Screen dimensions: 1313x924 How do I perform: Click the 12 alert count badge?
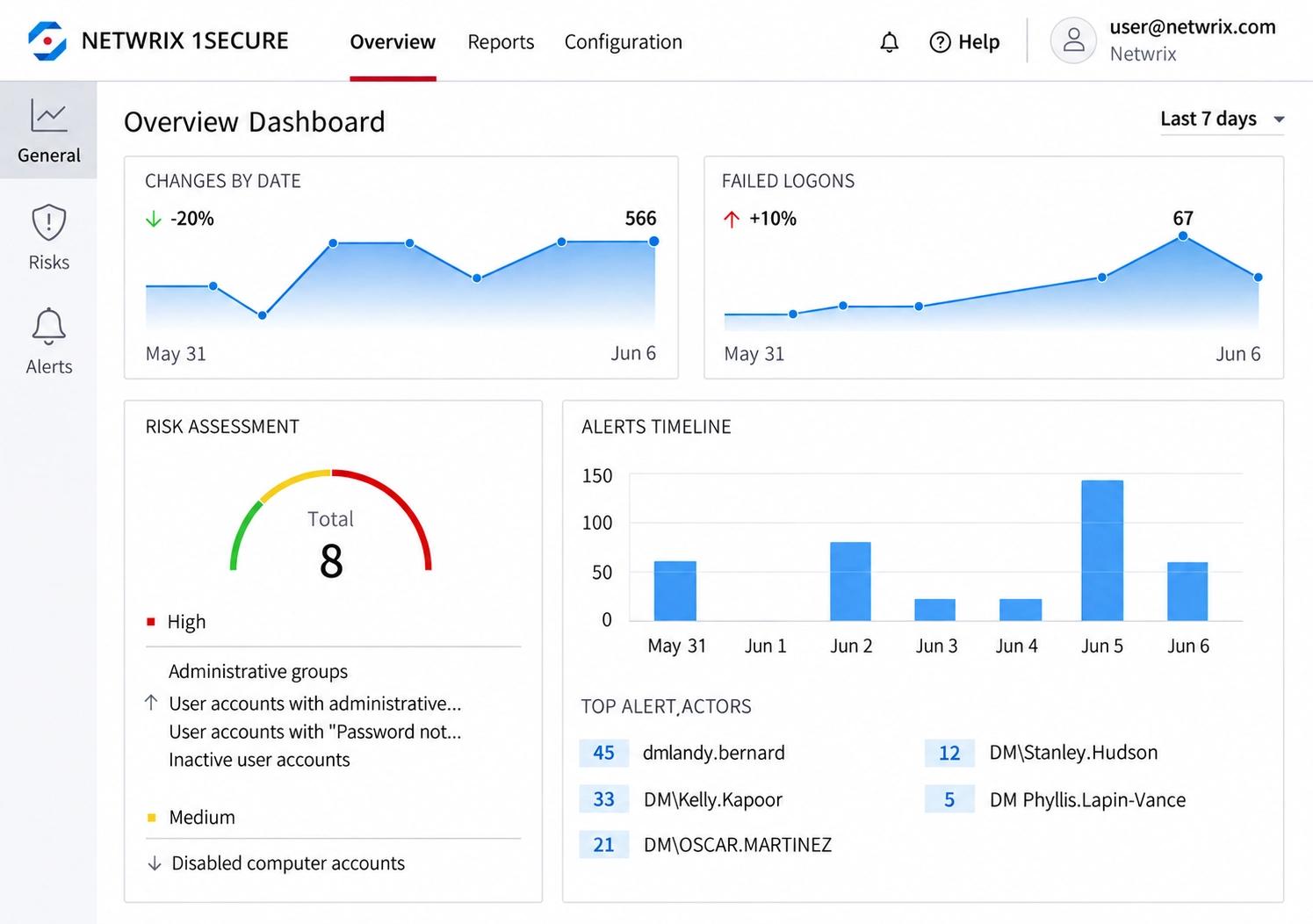949,753
